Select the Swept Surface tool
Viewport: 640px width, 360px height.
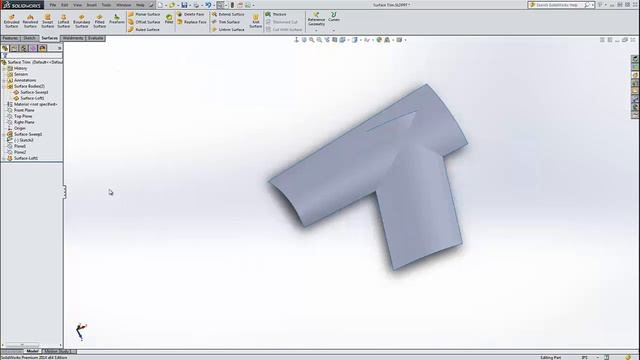[48, 21]
